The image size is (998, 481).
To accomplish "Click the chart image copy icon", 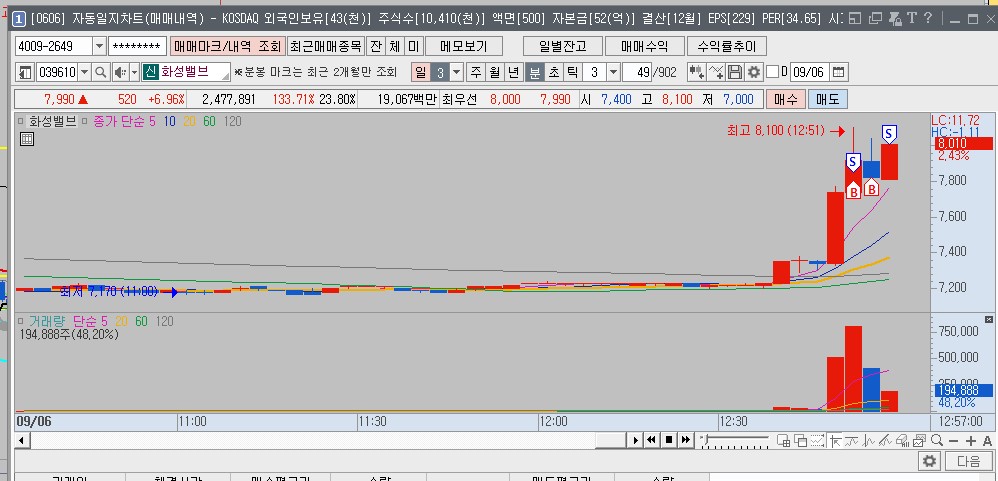I will click(919, 440).
